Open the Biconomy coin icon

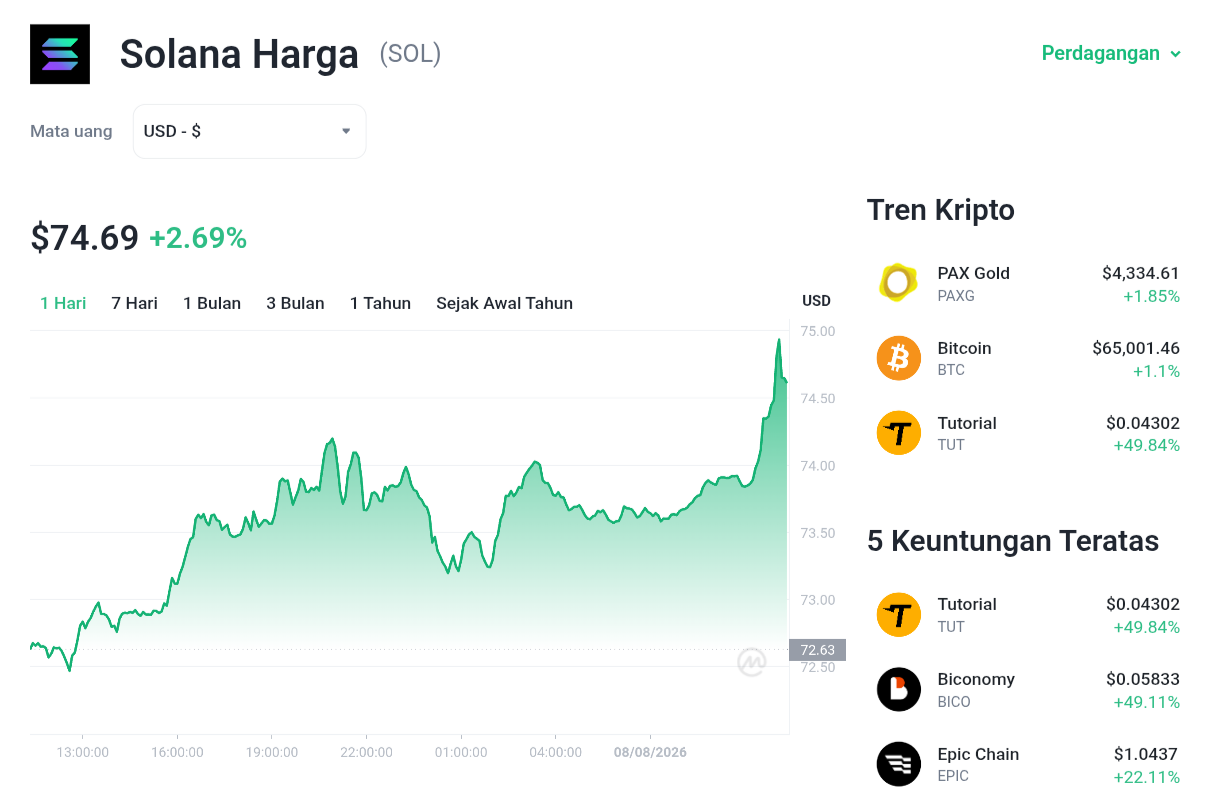[x=898, y=689]
